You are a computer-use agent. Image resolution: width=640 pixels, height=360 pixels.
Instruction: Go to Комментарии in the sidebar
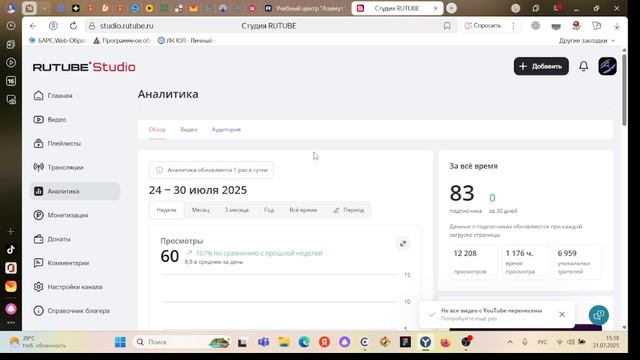point(61,263)
